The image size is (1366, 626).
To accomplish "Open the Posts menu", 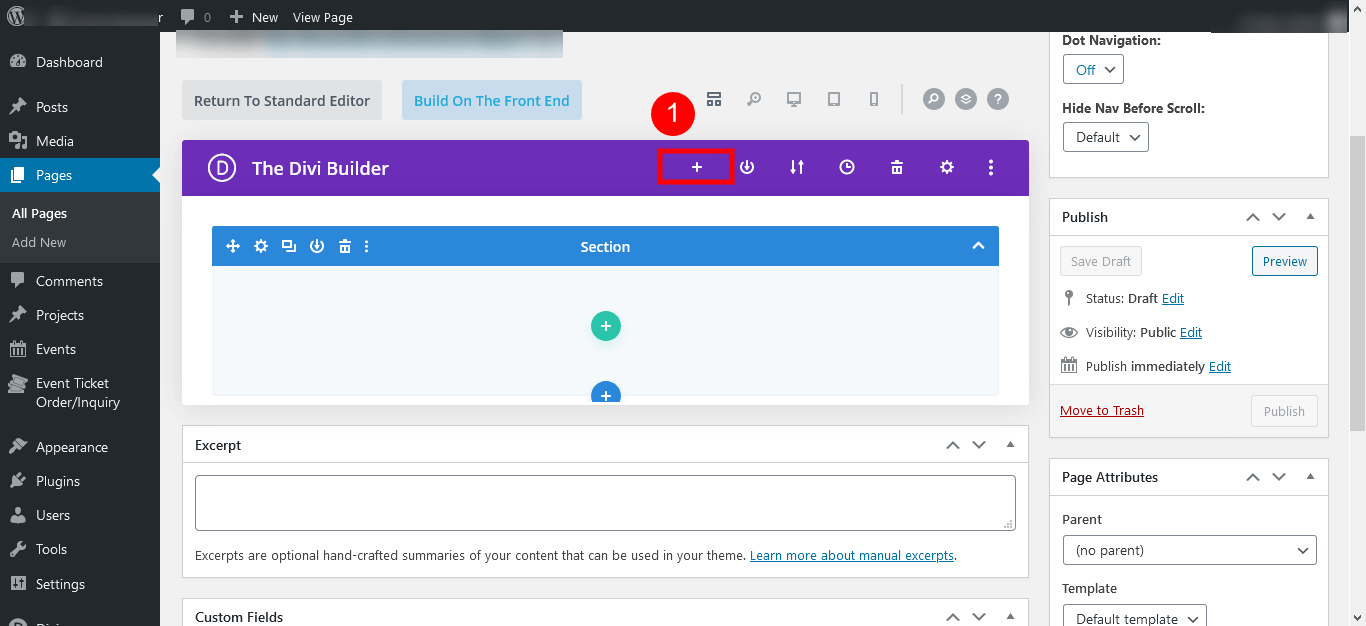I will [x=80, y=107].
